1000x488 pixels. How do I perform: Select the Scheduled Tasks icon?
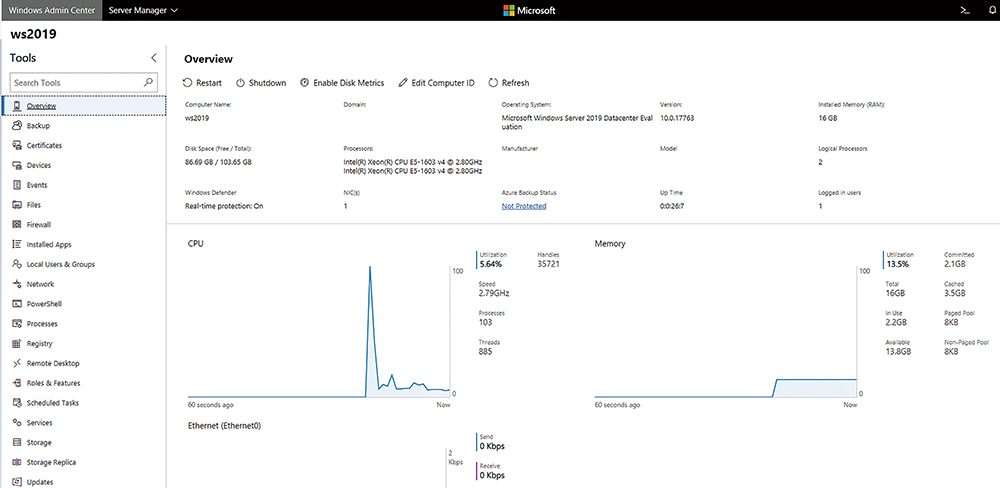coord(17,403)
